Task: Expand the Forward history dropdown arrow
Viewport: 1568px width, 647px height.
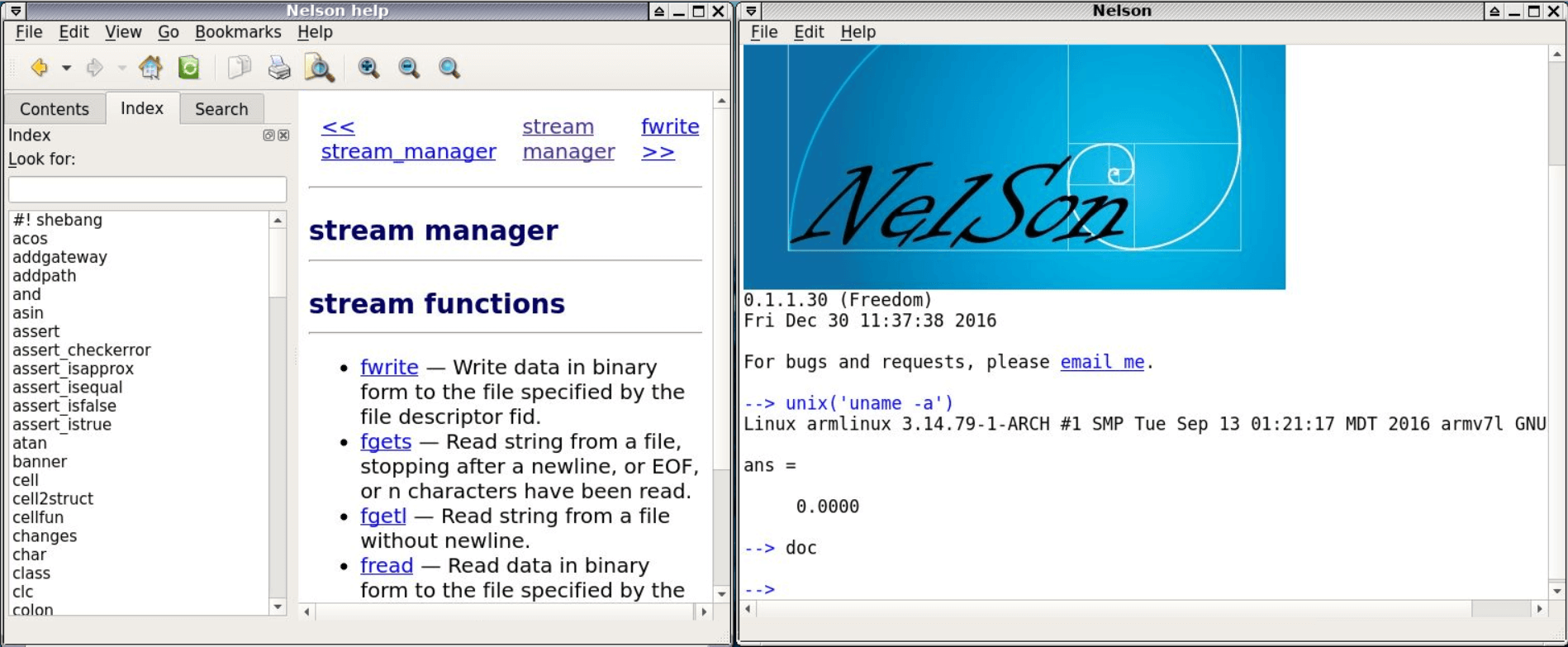Action: click(121, 68)
